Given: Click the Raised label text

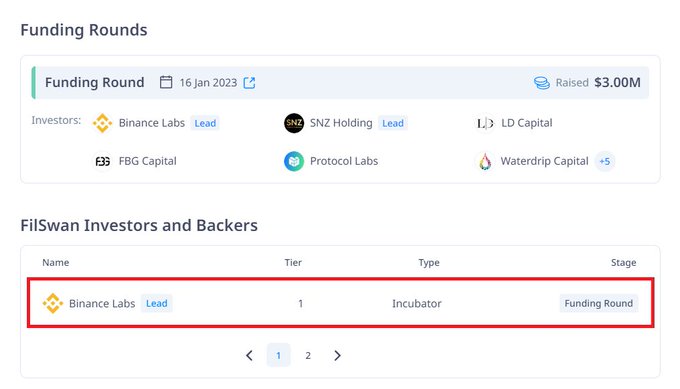Looking at the screenshot, I should point(572,82).
